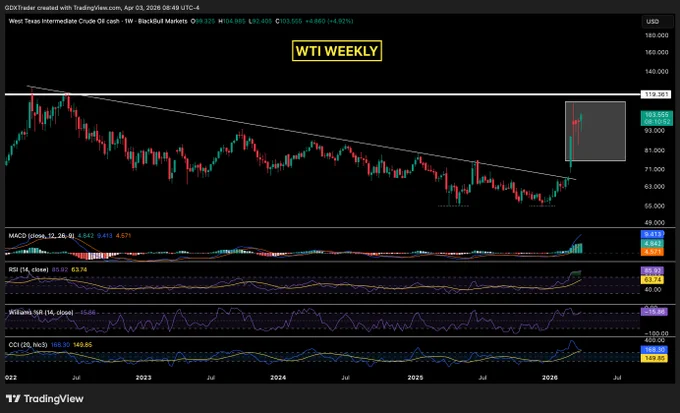Viewport: 680px width, 413px height.
Task: Click the 93.000 price axis label
Action: click(655, 131)
